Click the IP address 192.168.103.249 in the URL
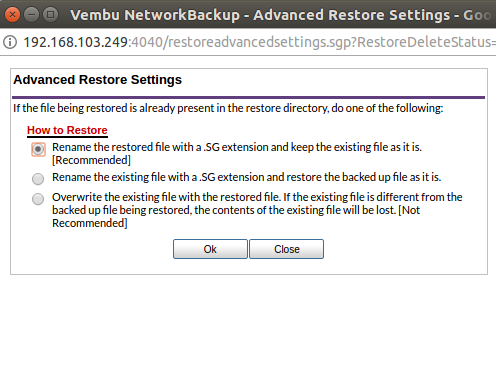This screenshot has height=383, width=496. 76,42
